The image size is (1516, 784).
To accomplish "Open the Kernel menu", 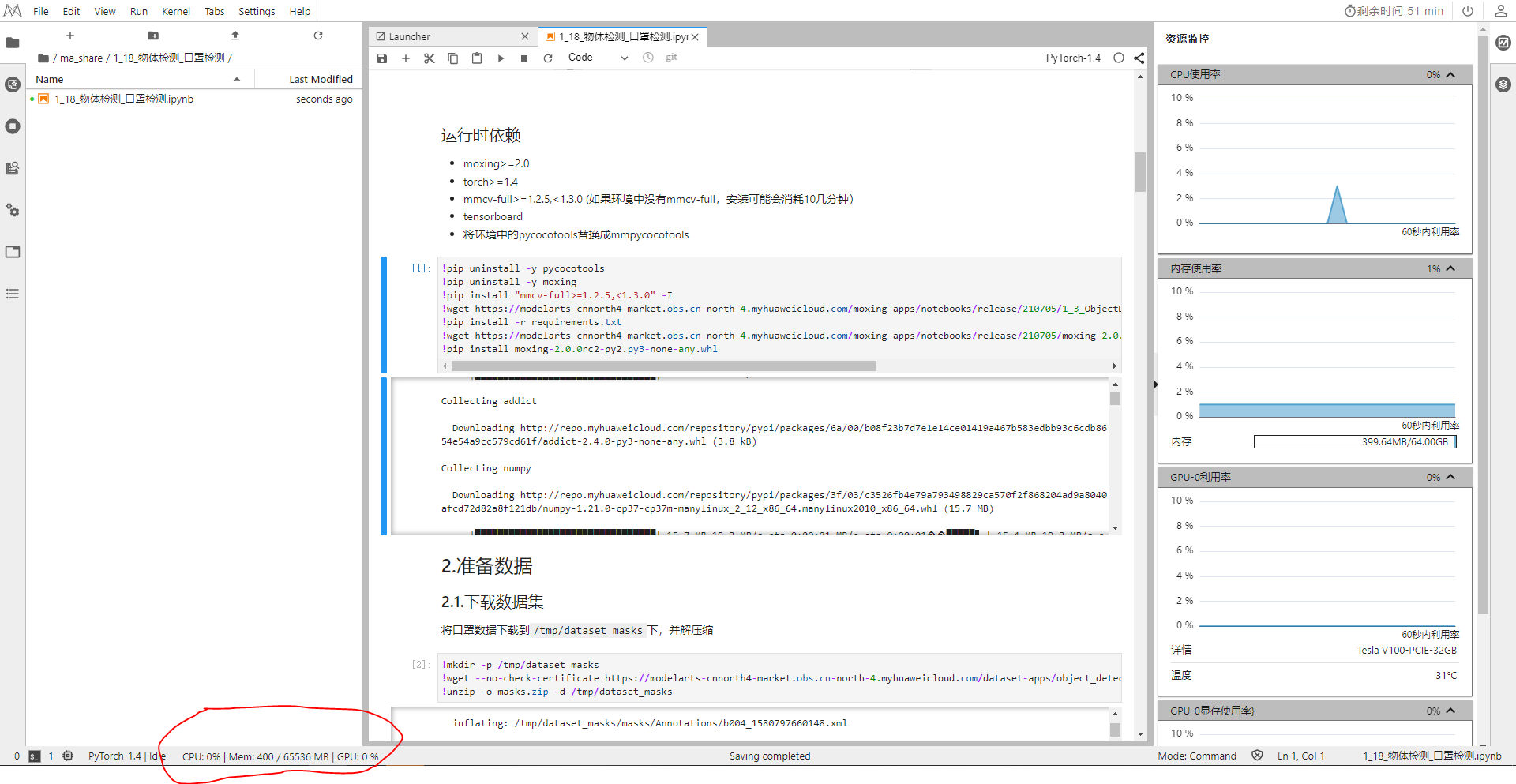I will [x=176, y=12].
